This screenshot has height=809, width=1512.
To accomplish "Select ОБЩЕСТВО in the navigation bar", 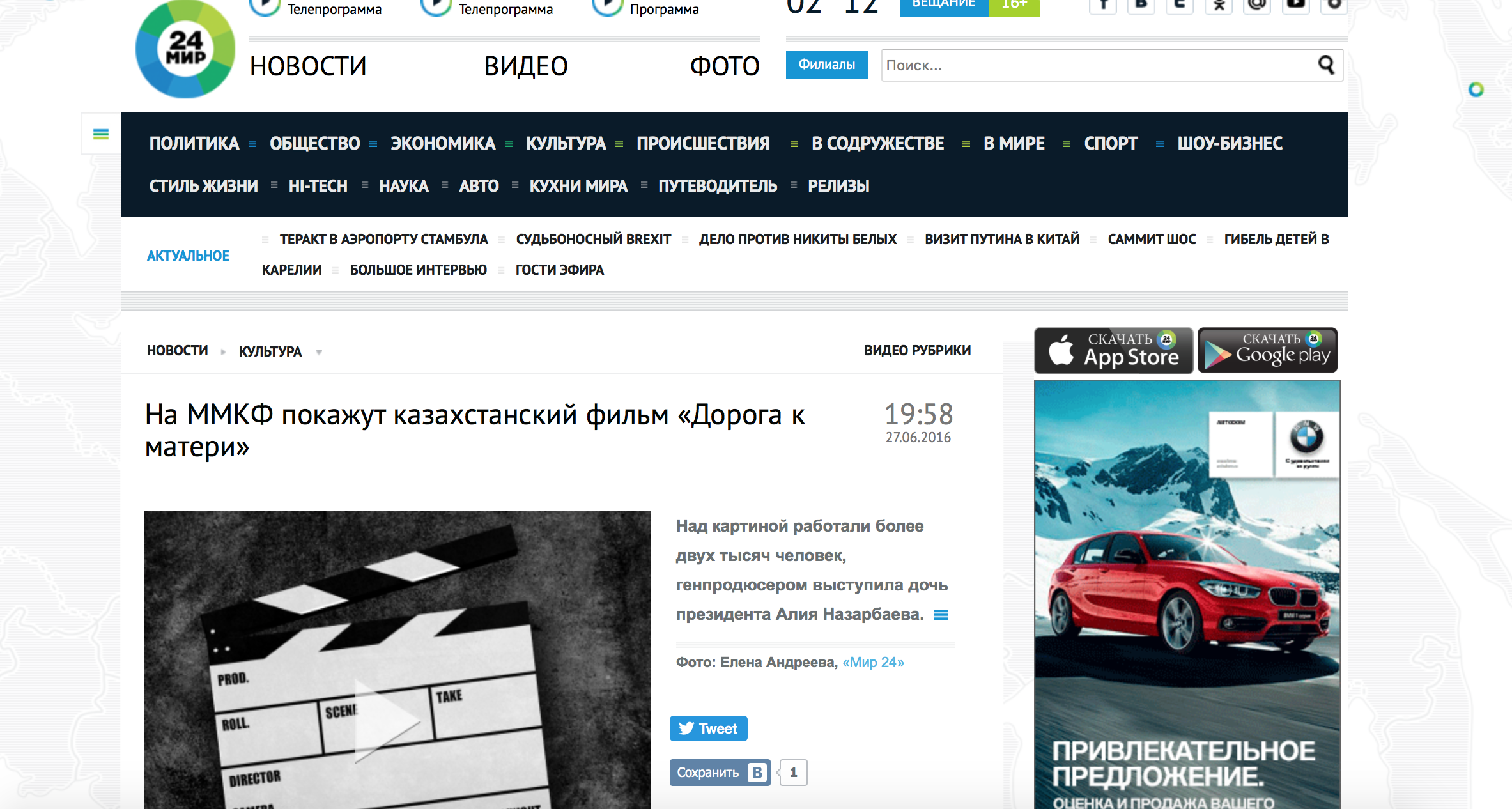I will [315, 143].
